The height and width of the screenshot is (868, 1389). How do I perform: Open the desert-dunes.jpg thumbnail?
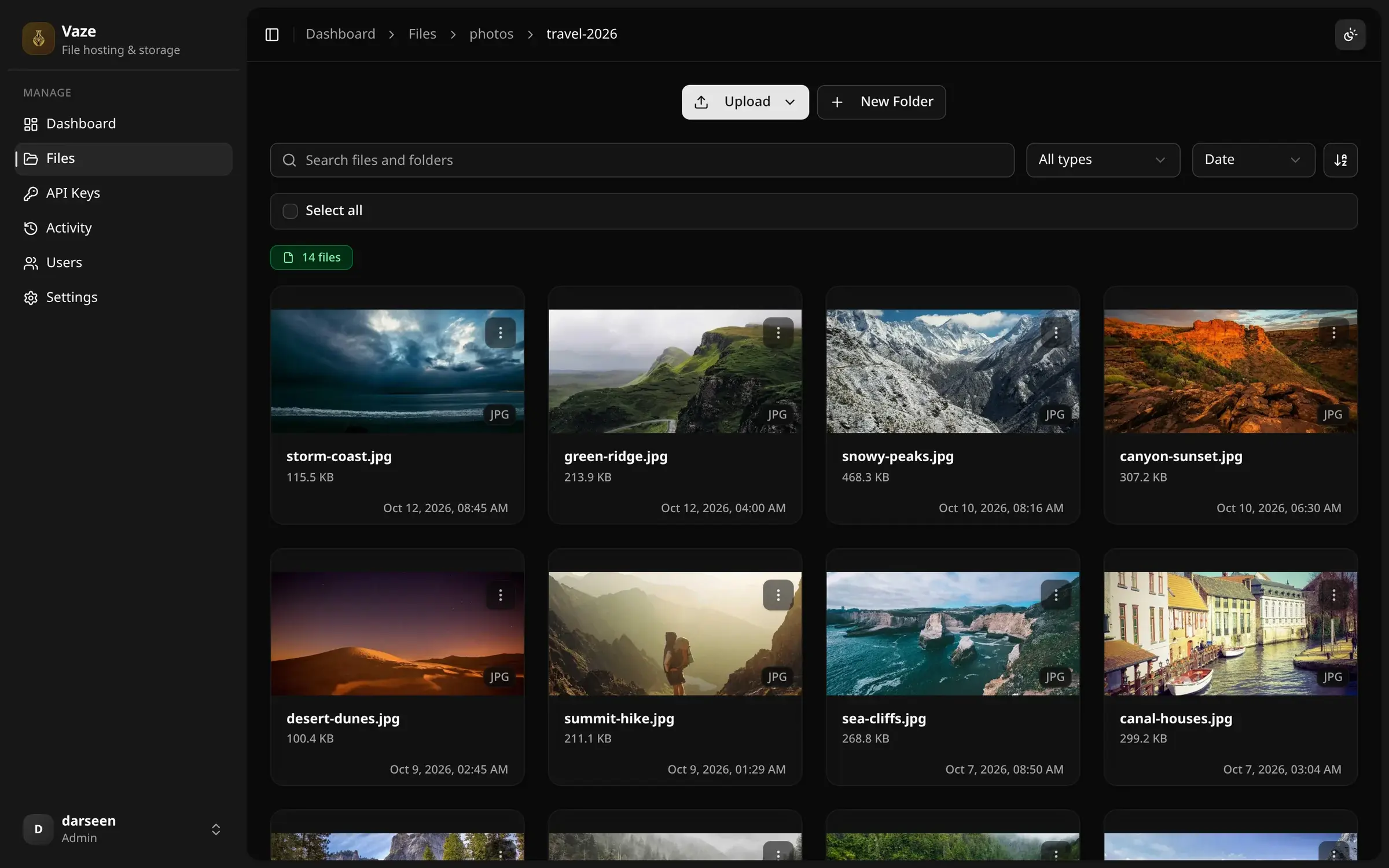pyautogui.click(x=397, y=634)
